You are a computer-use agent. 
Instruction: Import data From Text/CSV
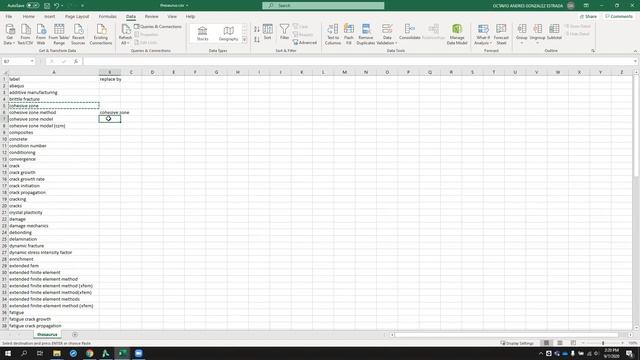click(x=25, y=34)
